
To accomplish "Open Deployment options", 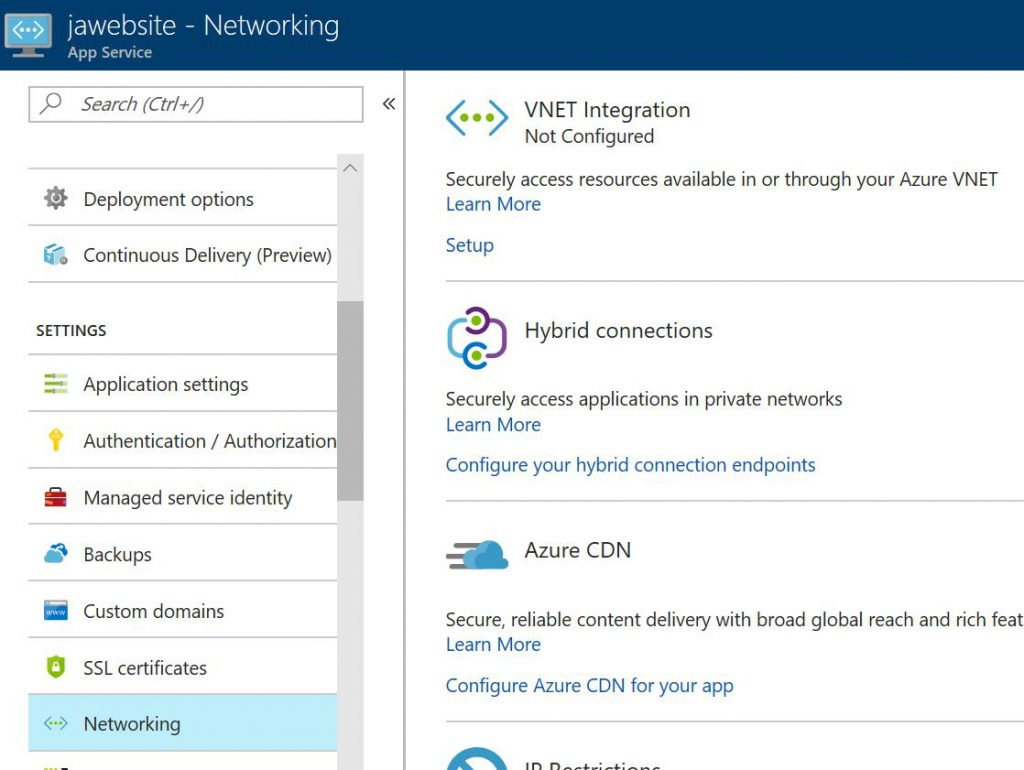I will tap(183, 199).
